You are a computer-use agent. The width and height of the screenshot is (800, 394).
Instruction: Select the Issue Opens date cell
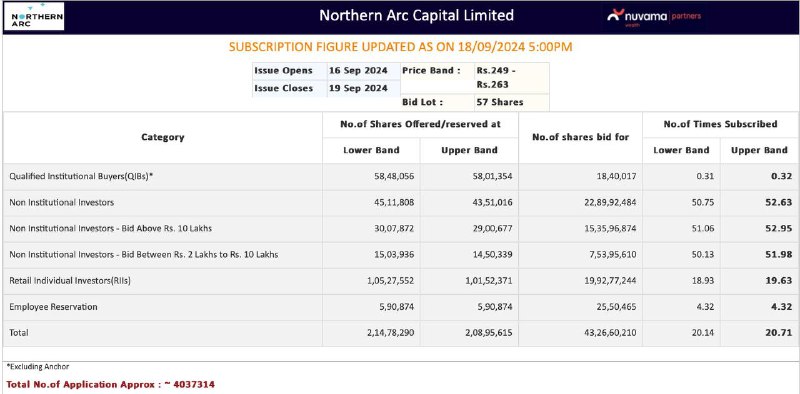tap(358, 70)
